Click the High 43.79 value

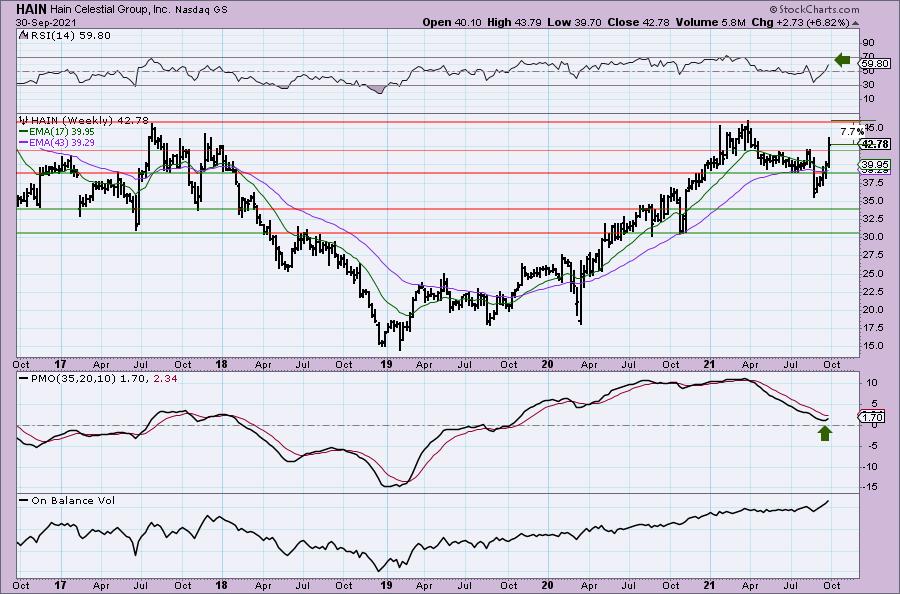click(x=513, y=22)
